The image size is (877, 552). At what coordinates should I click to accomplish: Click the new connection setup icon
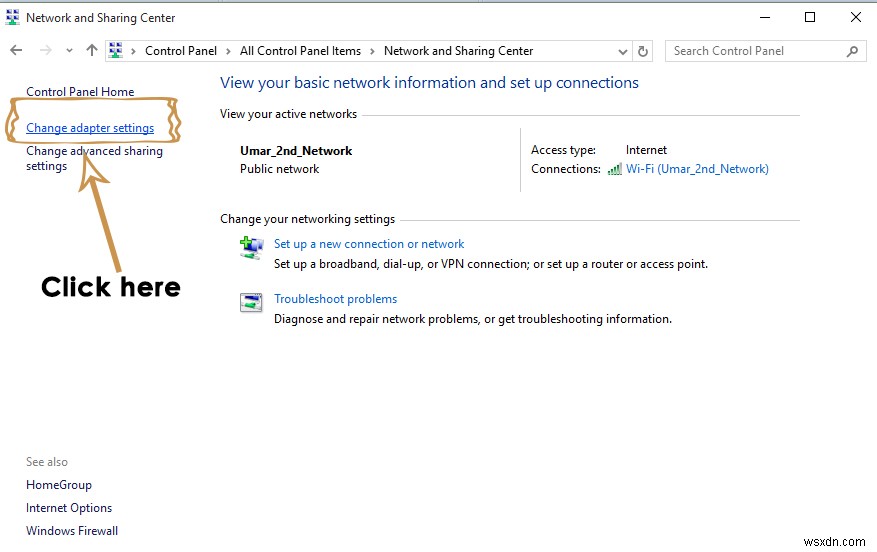coord(251,248)
